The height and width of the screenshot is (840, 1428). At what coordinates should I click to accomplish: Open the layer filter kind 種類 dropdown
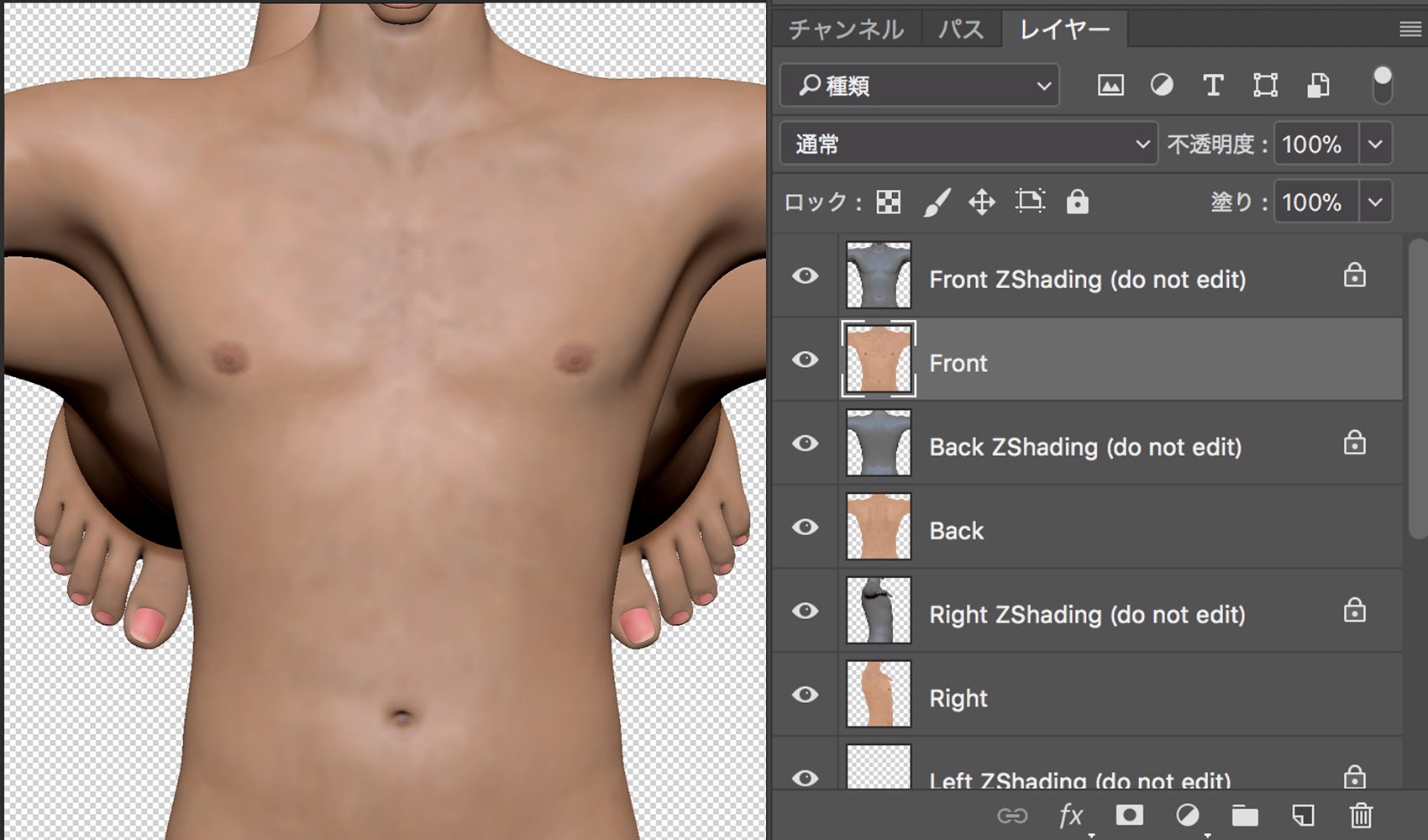click(920, 86)
